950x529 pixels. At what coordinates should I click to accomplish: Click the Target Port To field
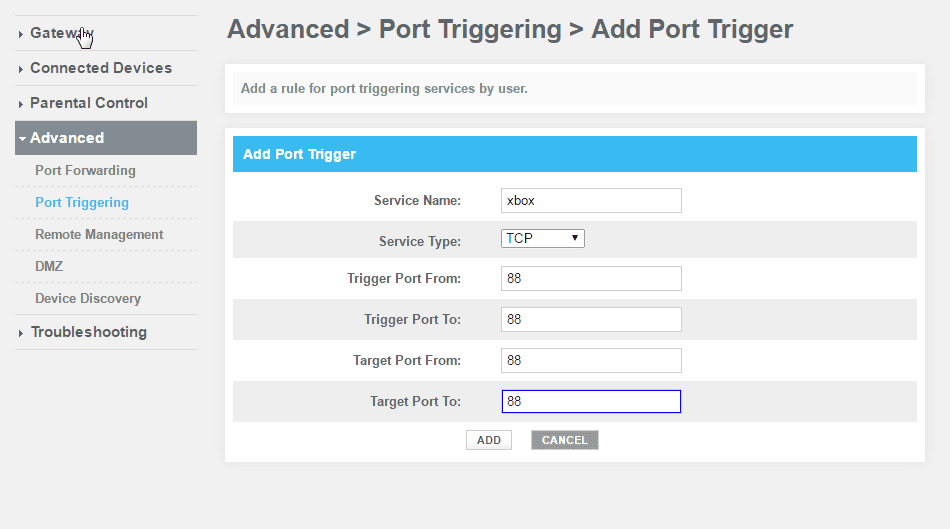point(591,401)
